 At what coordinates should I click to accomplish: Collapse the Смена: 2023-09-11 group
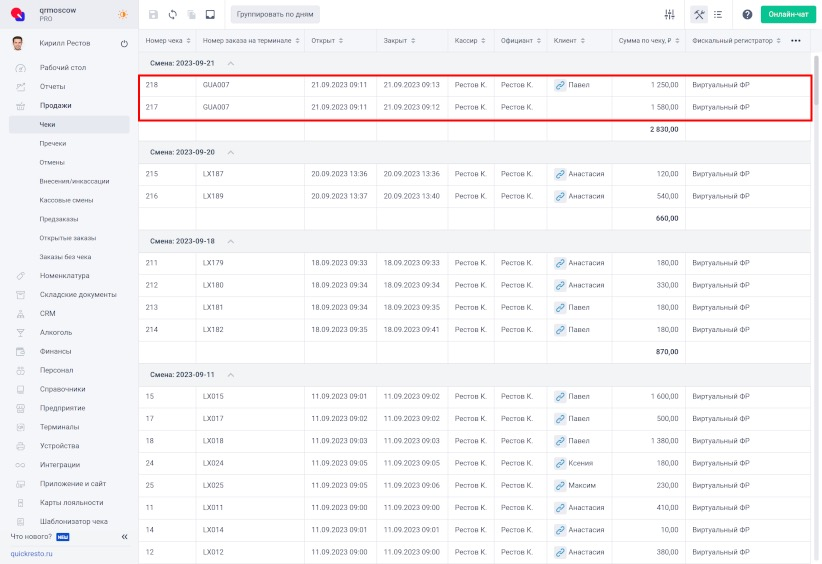231,375
